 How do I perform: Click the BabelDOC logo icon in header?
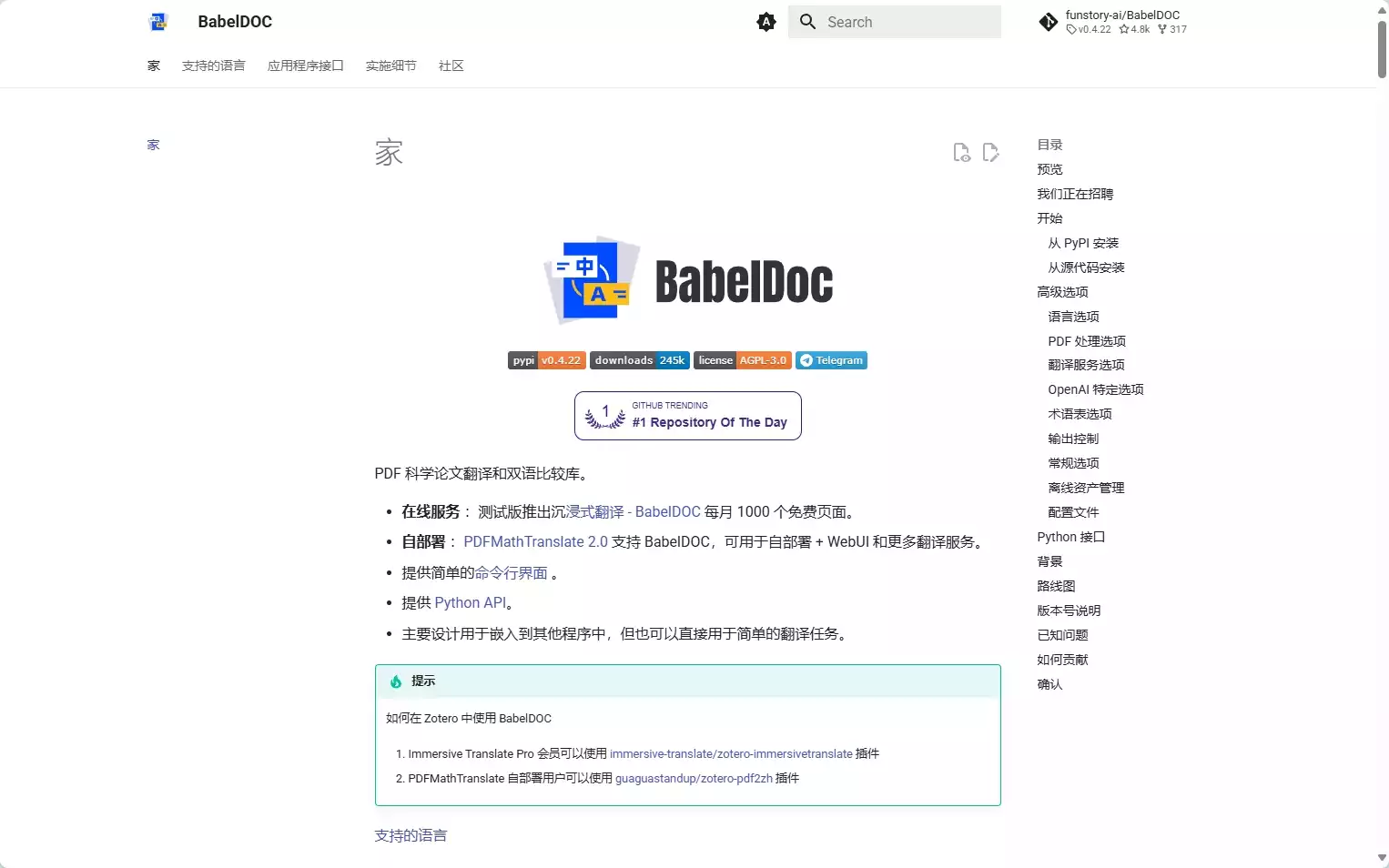pos(158,22)
